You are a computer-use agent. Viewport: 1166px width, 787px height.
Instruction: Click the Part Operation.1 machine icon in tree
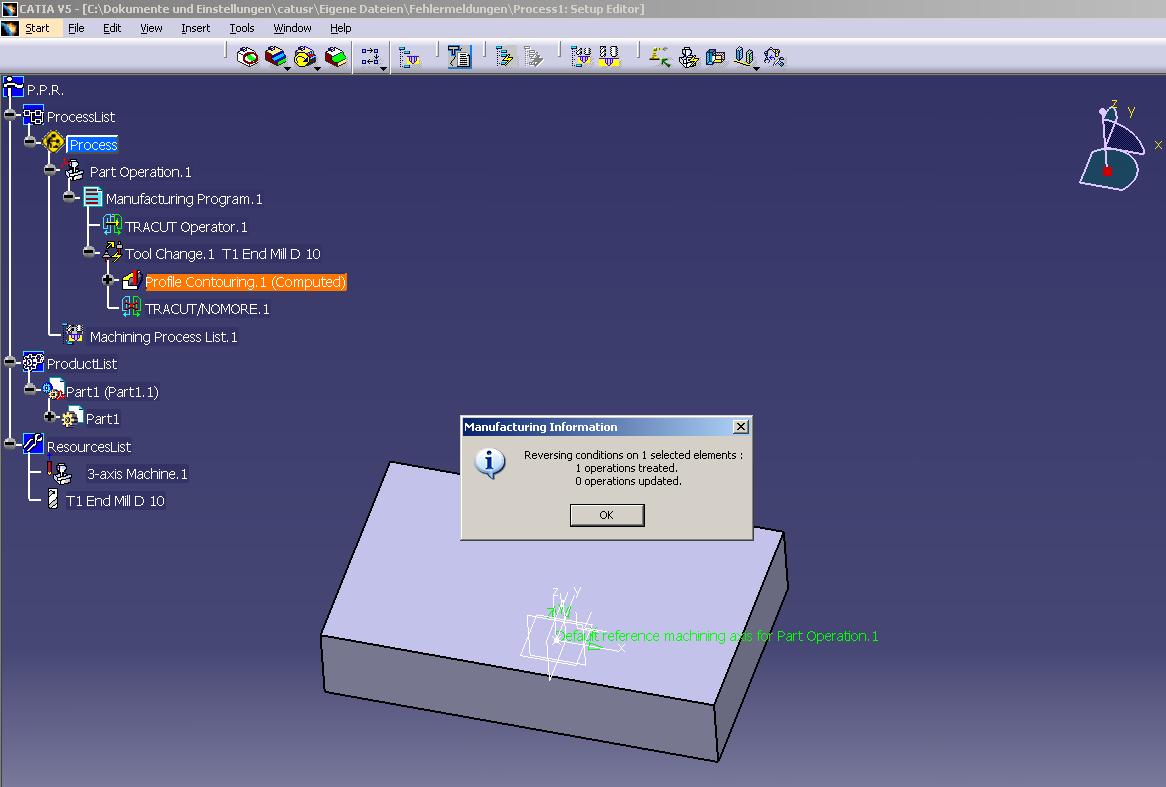(74, 170)
